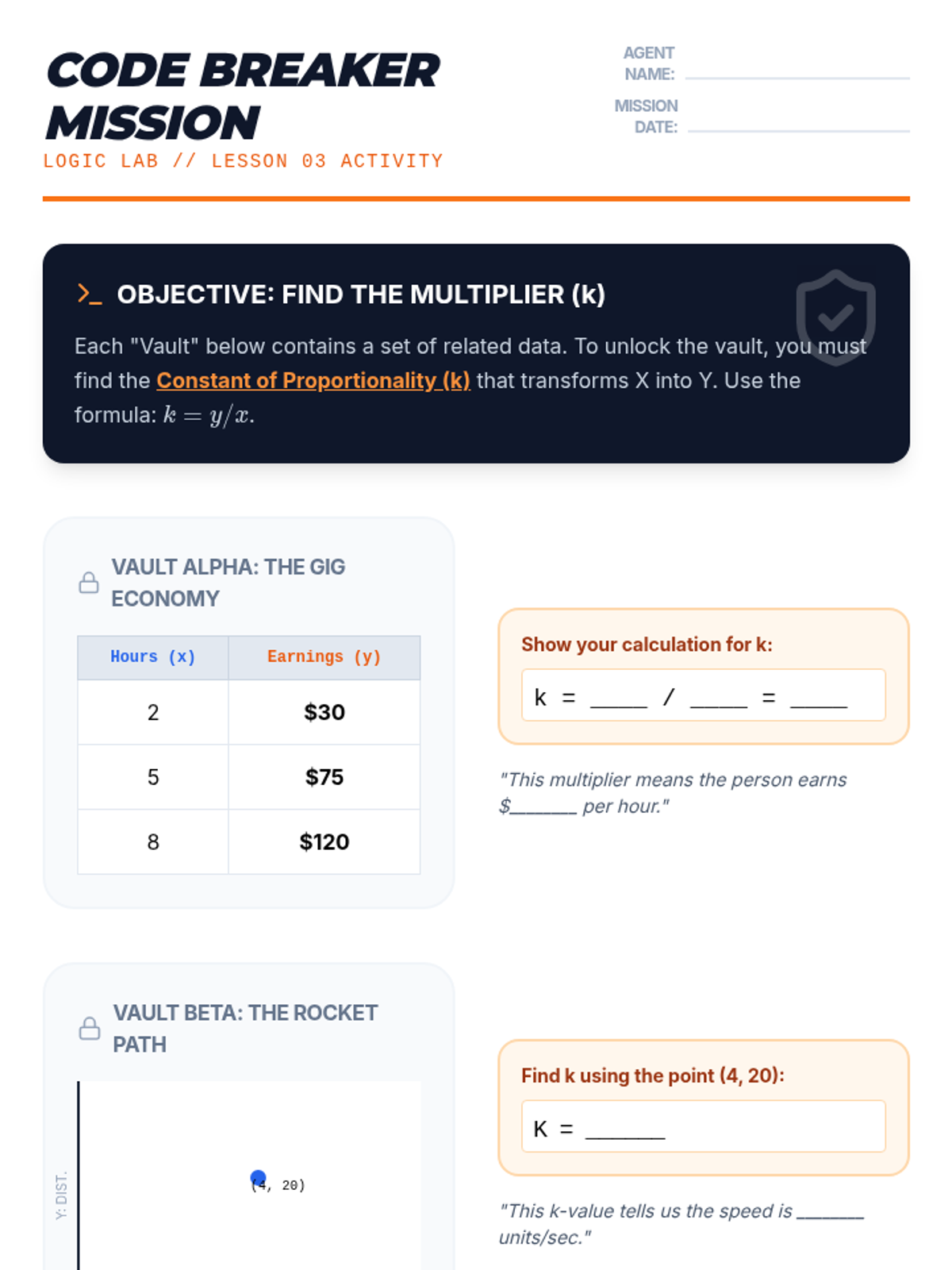Click the blue data point on graph

tap(258, 1177)
